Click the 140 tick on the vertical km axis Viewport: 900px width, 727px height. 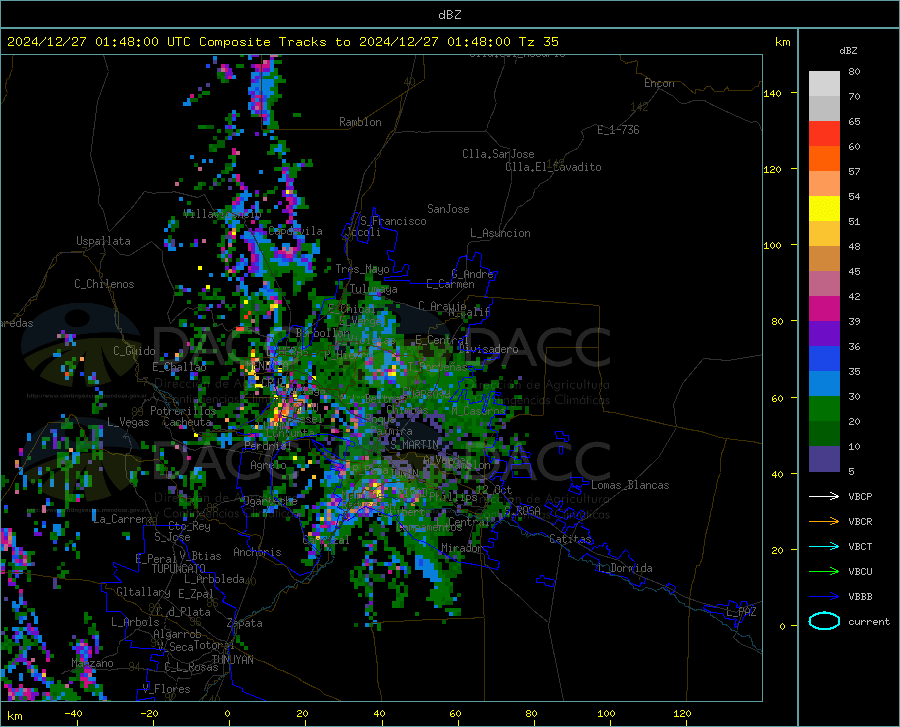point(772,93)
